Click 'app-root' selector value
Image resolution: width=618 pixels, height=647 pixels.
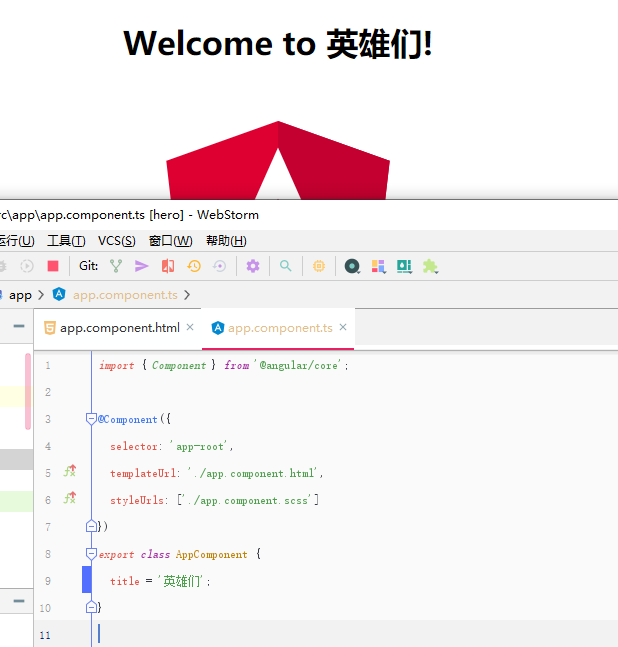200,446
